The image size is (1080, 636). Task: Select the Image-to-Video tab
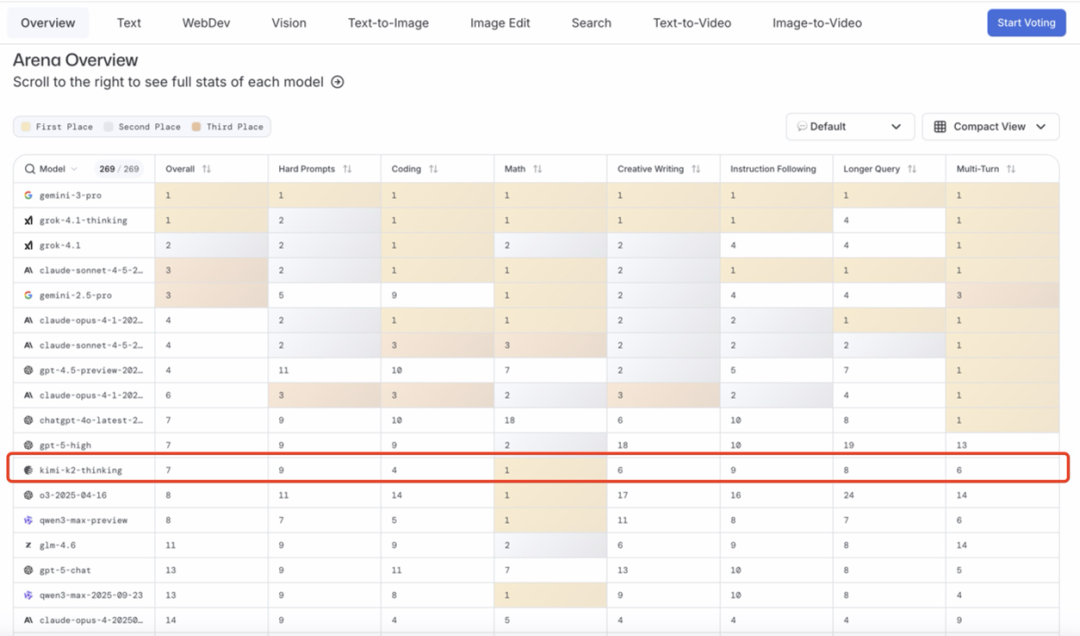coord(817,23)
